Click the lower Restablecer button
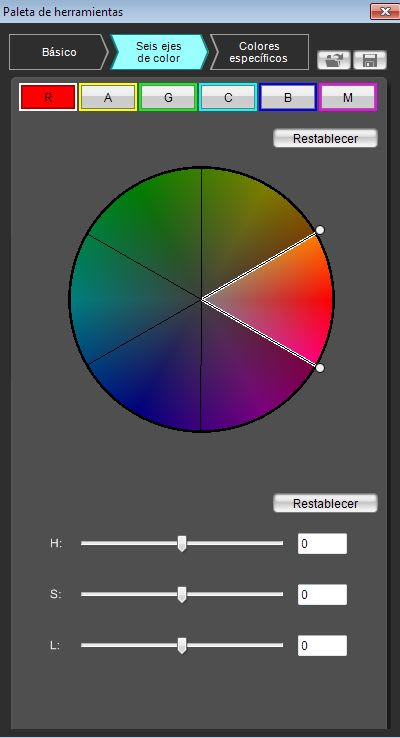The image size is (400, 738). [x=325, y=503]
